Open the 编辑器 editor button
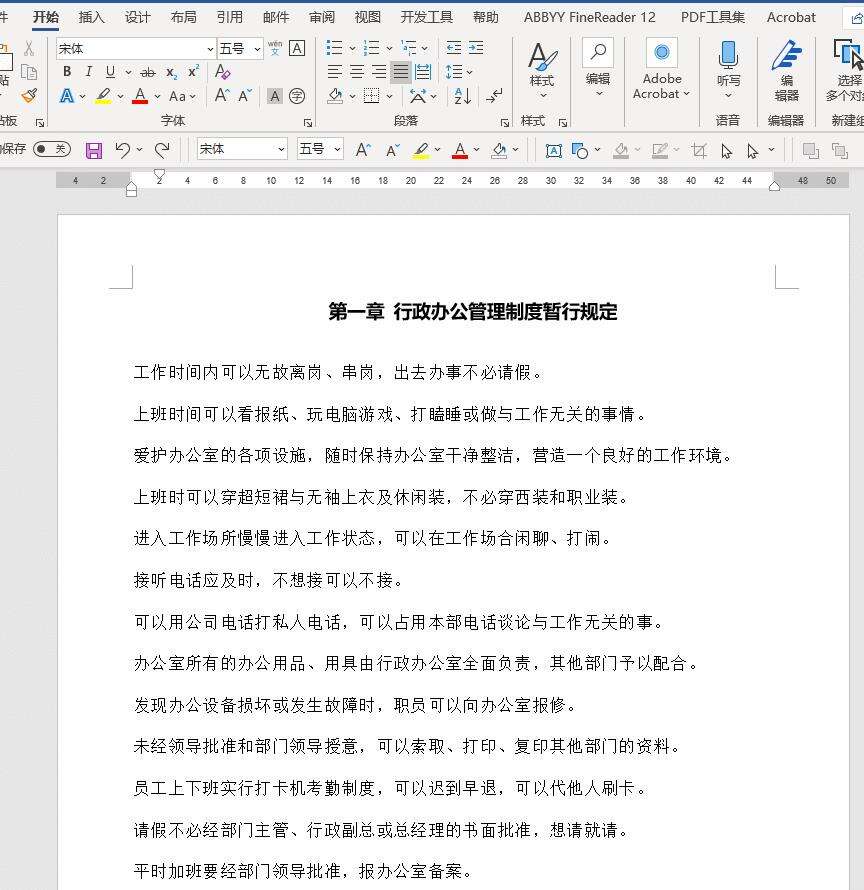This screenshot has width=864, height=890. pyautogui.click(x=786, y=70)
